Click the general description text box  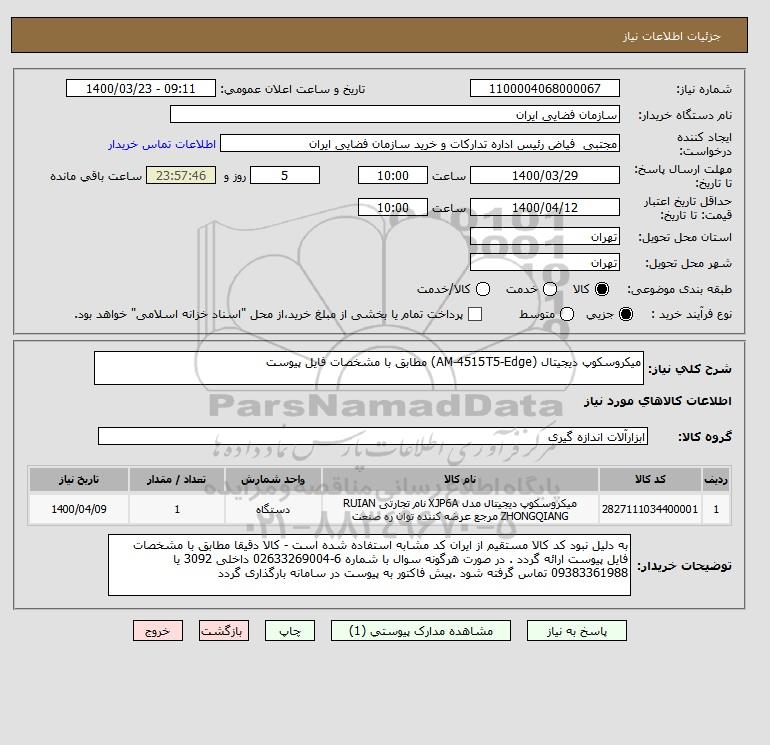[x=369, y=368]
